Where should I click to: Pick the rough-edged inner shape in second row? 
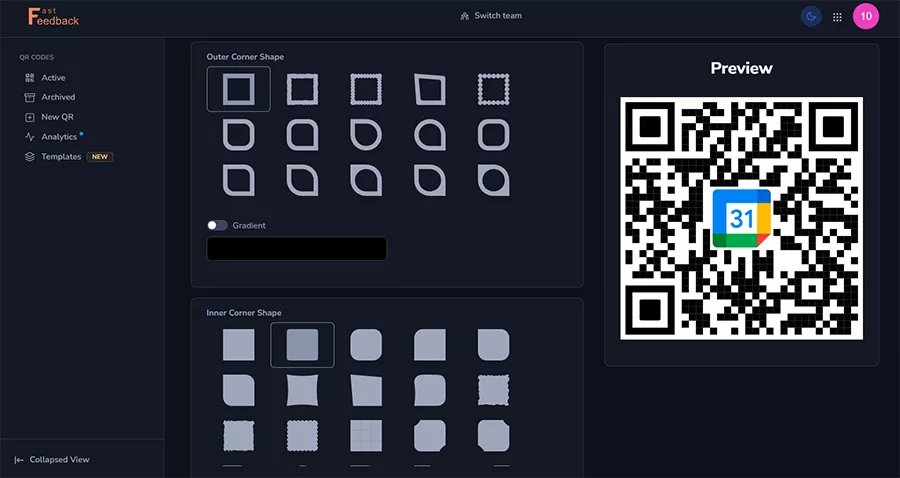(493, 390)
